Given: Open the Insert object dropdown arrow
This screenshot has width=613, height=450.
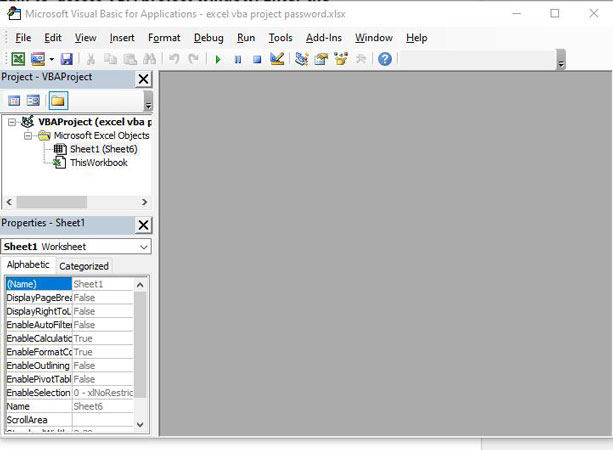Looking at the screenshot, I should point(51,59).
